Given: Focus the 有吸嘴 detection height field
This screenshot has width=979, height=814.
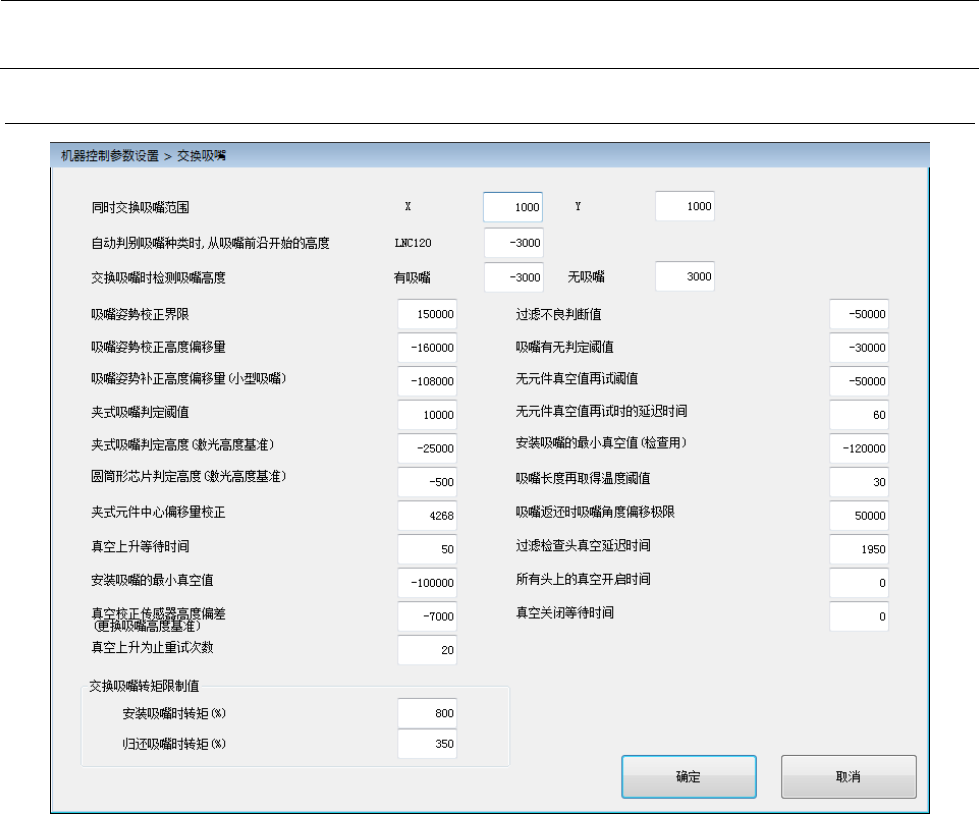Looking at the screenshot, I should [x=513, y=277].
